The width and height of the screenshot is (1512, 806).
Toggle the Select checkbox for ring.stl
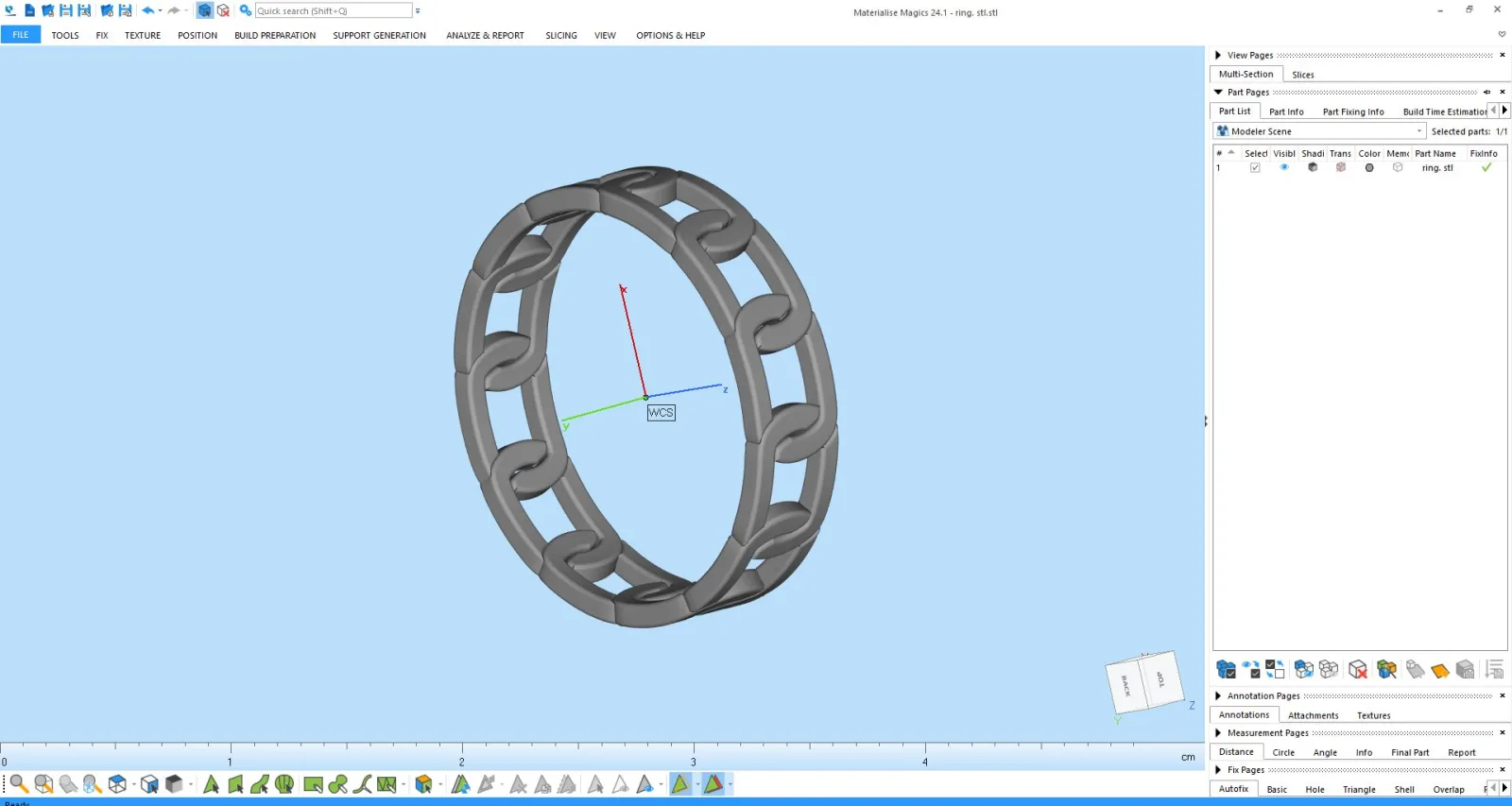pos(1255,167)
